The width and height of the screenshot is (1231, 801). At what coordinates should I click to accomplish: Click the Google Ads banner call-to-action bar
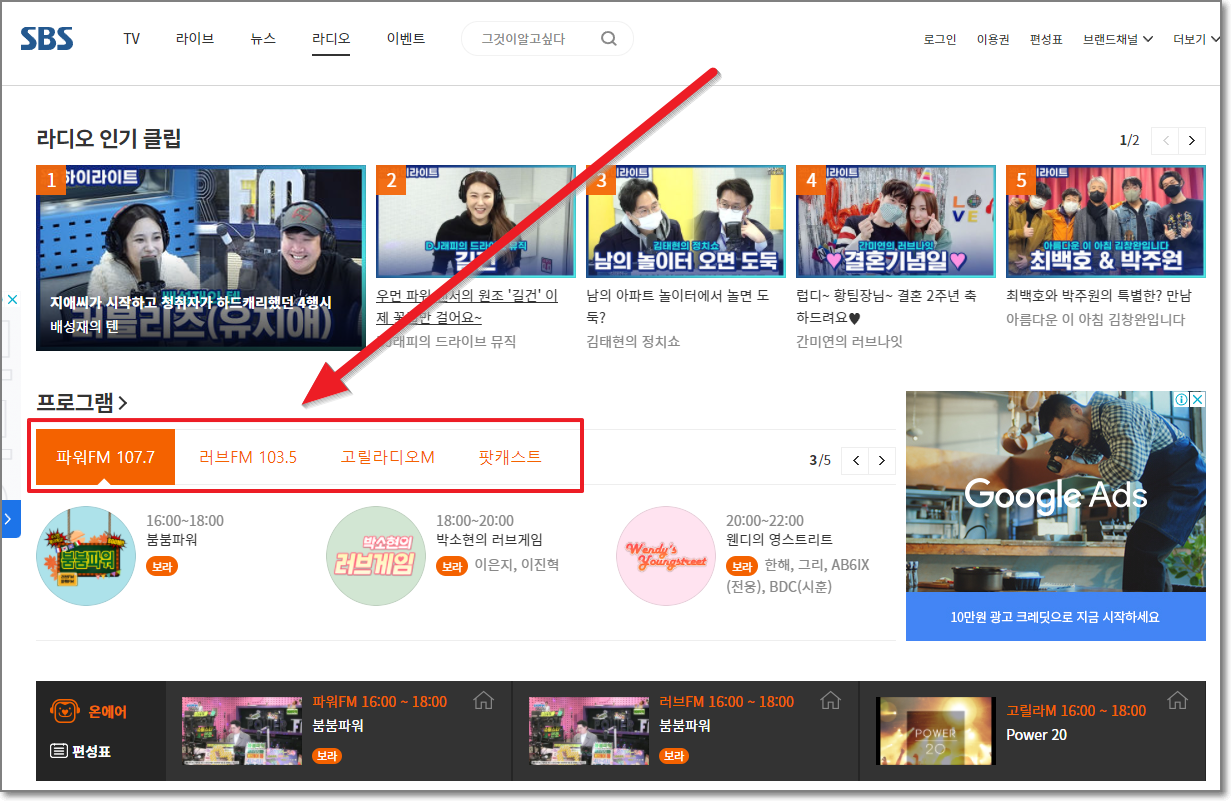click(1055, 617)
